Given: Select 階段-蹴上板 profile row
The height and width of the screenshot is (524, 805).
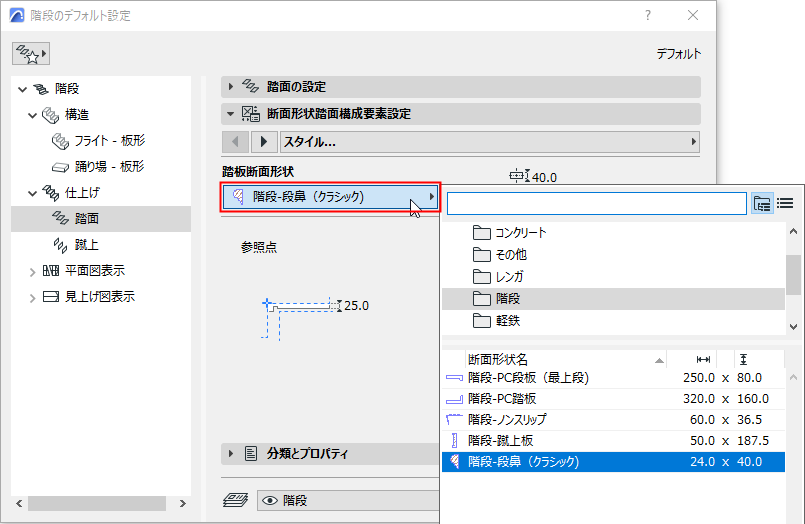Looking at the screenshot, I should coord(614,441).
